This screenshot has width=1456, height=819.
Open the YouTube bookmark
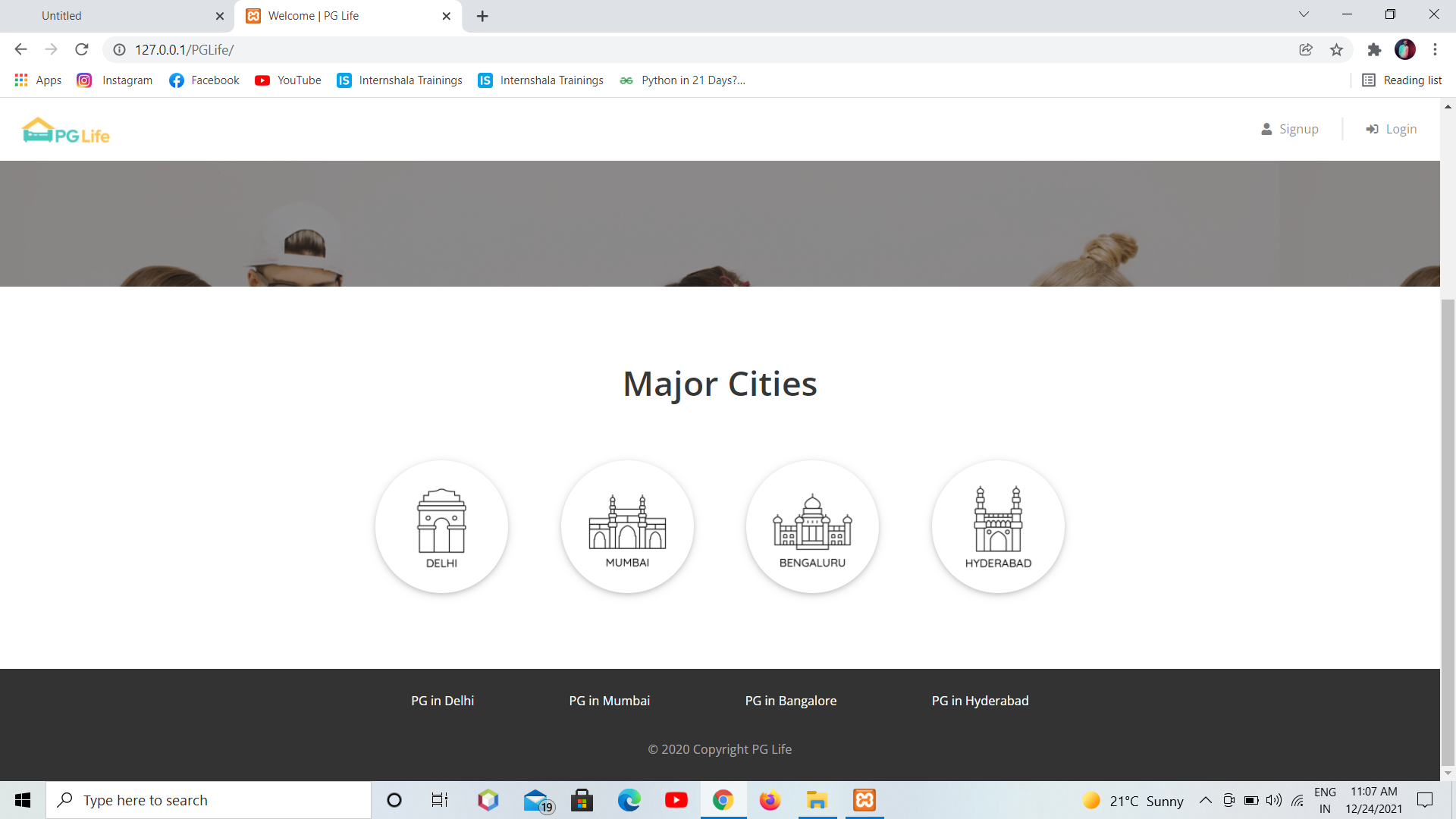(287, 80)
